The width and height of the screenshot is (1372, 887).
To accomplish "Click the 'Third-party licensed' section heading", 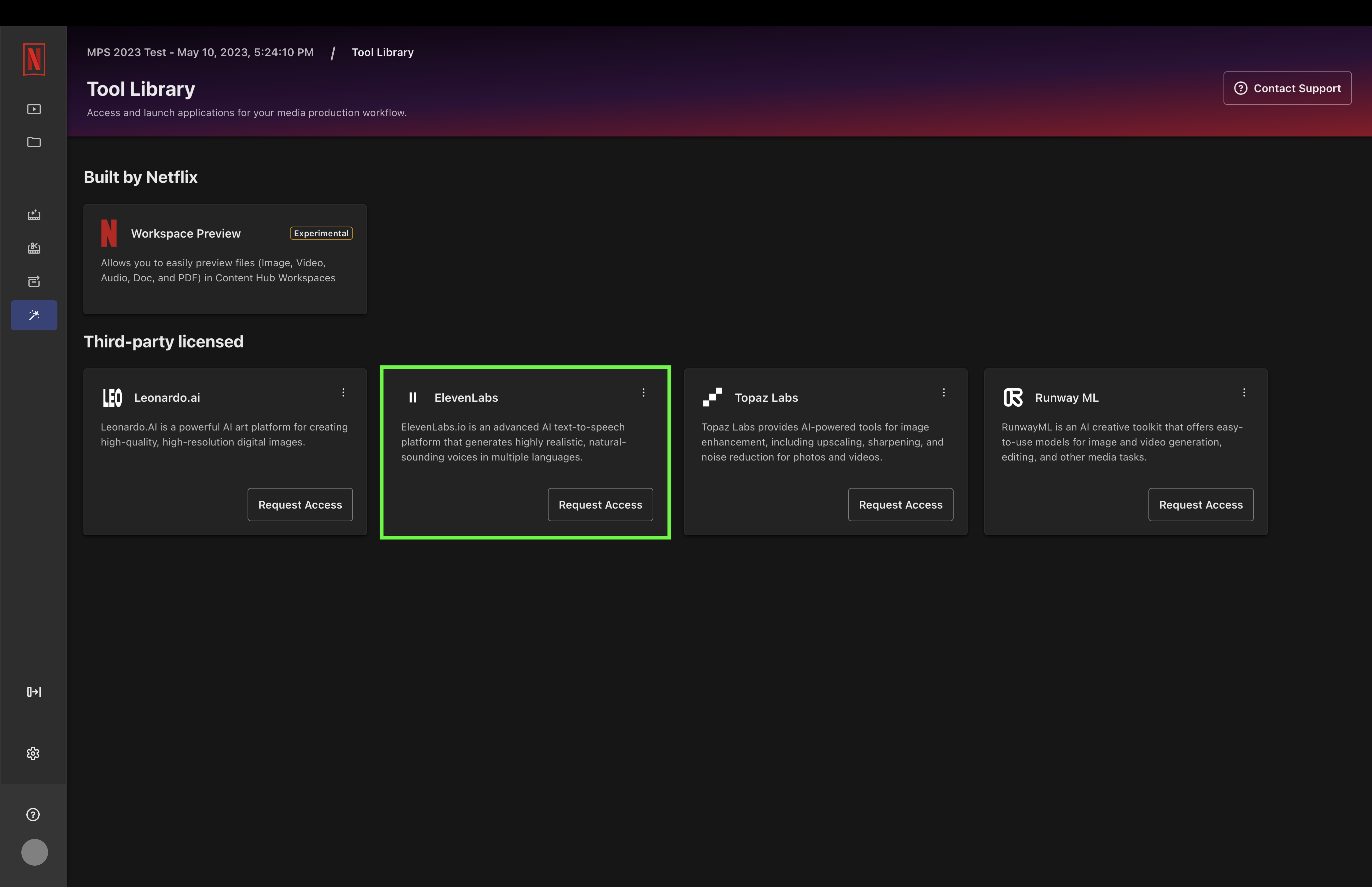I will (163, 342).
